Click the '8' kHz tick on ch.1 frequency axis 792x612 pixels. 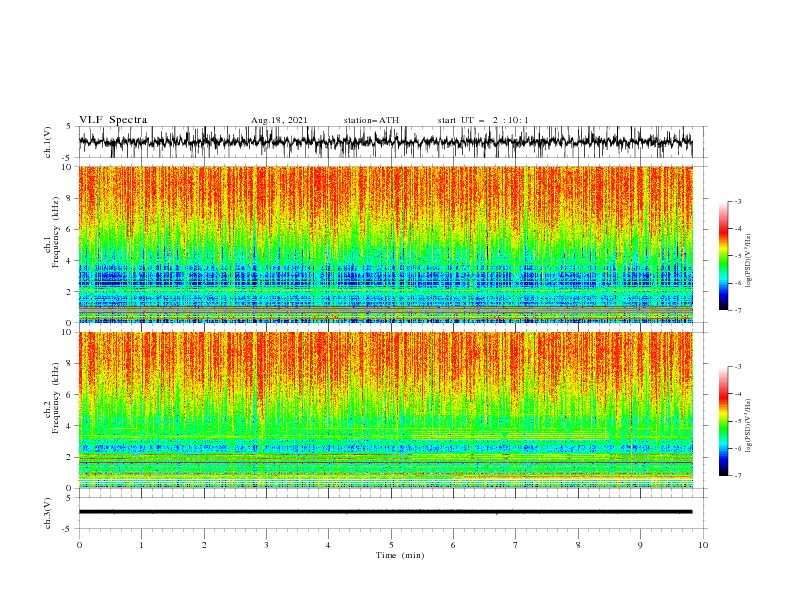click(x=70, y=198)
